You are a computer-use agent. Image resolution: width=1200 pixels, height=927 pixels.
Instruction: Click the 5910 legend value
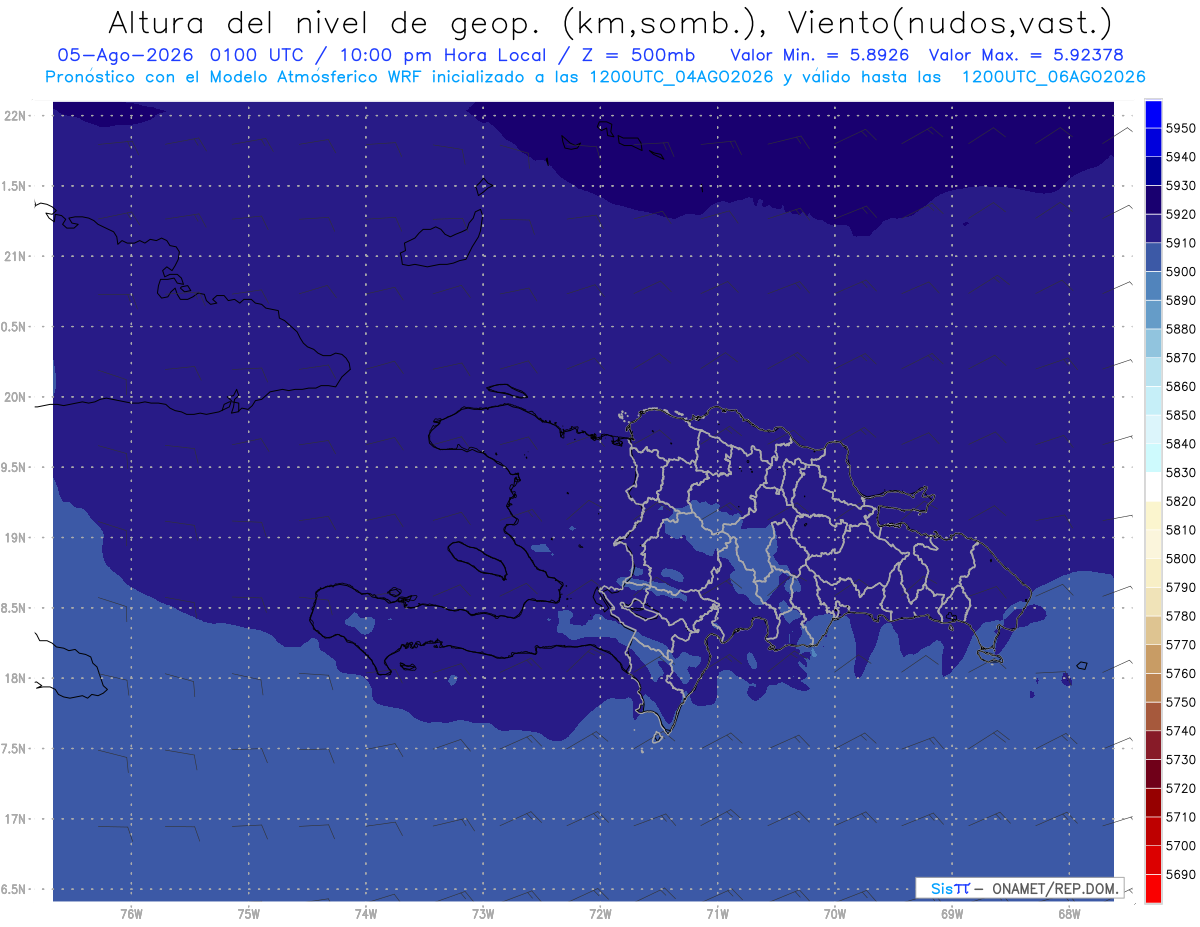click(1180, 243)
